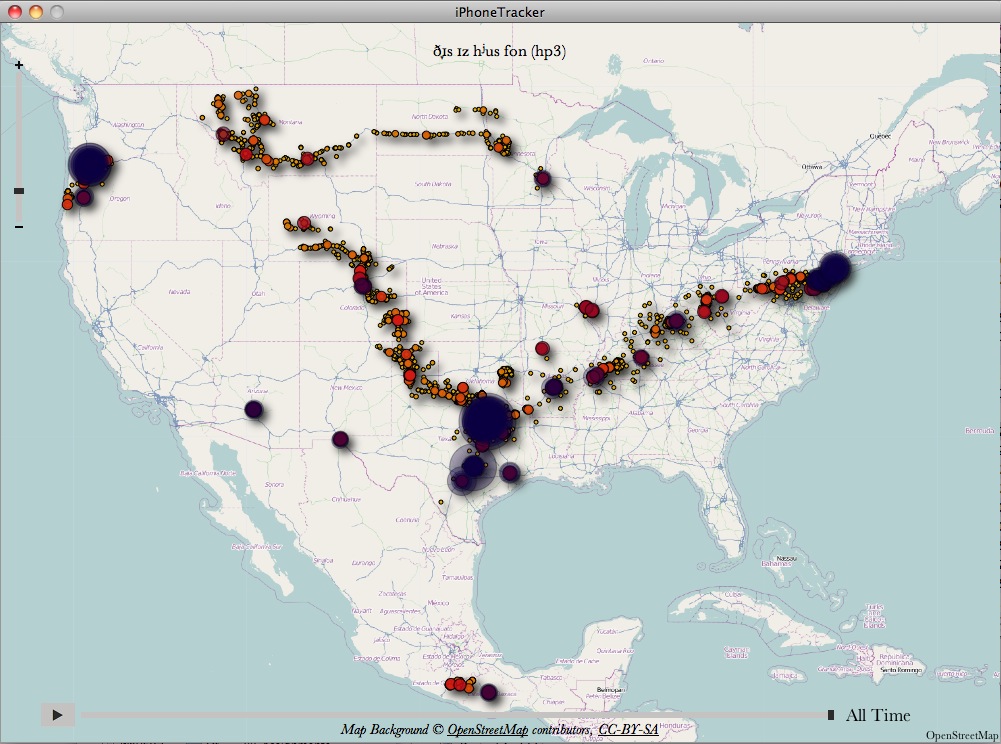Image resolution: width=1001 pixels, height=744 pixels.
Task: Select the large dark marker over north Texas
Action: point(487,418)
